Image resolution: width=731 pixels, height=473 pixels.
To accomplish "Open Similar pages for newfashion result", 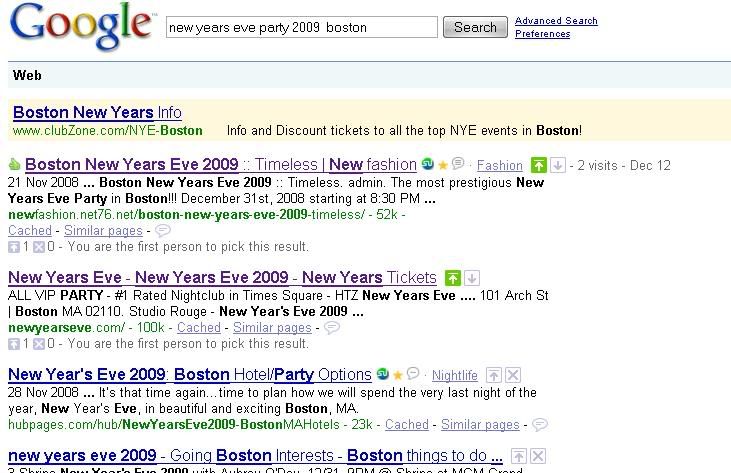I will [103, 230].
